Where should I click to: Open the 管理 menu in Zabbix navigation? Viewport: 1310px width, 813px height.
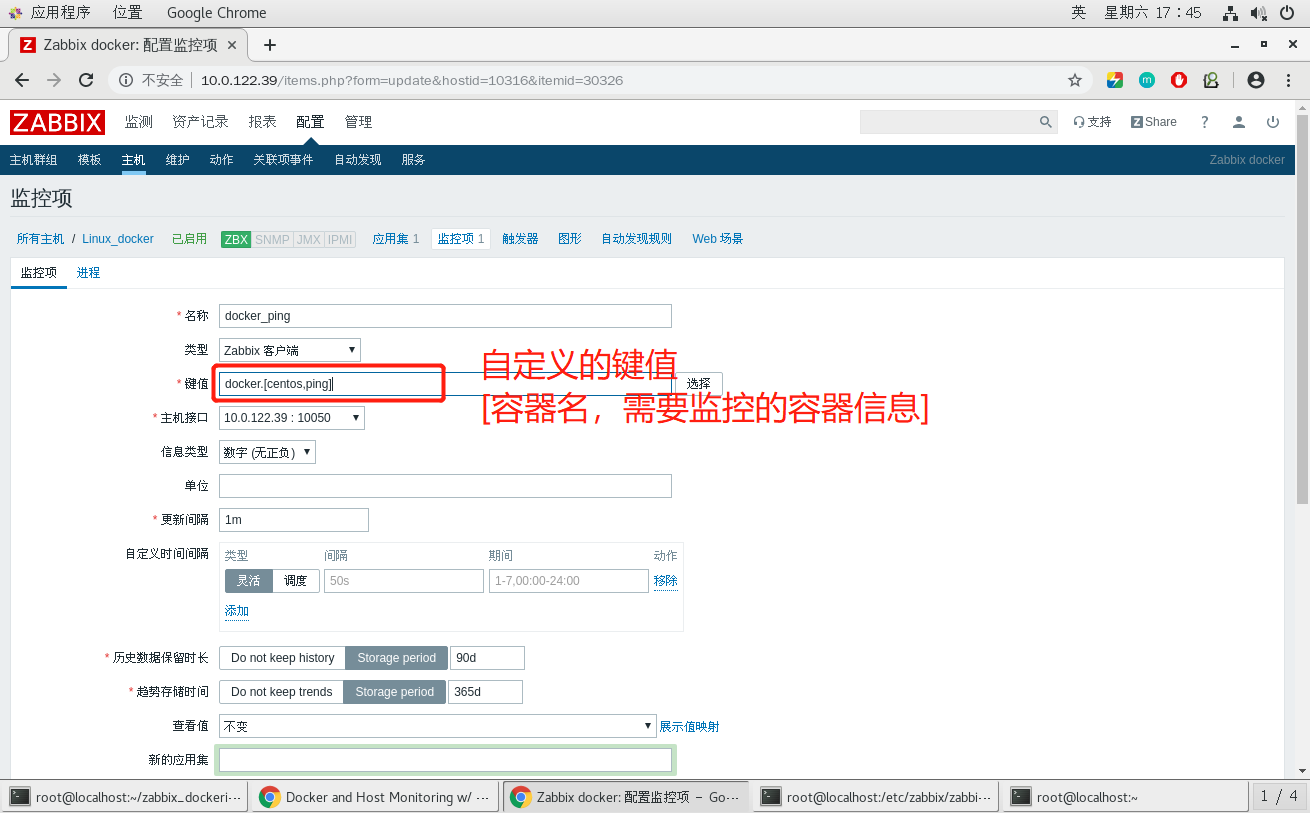coord(358,121)
